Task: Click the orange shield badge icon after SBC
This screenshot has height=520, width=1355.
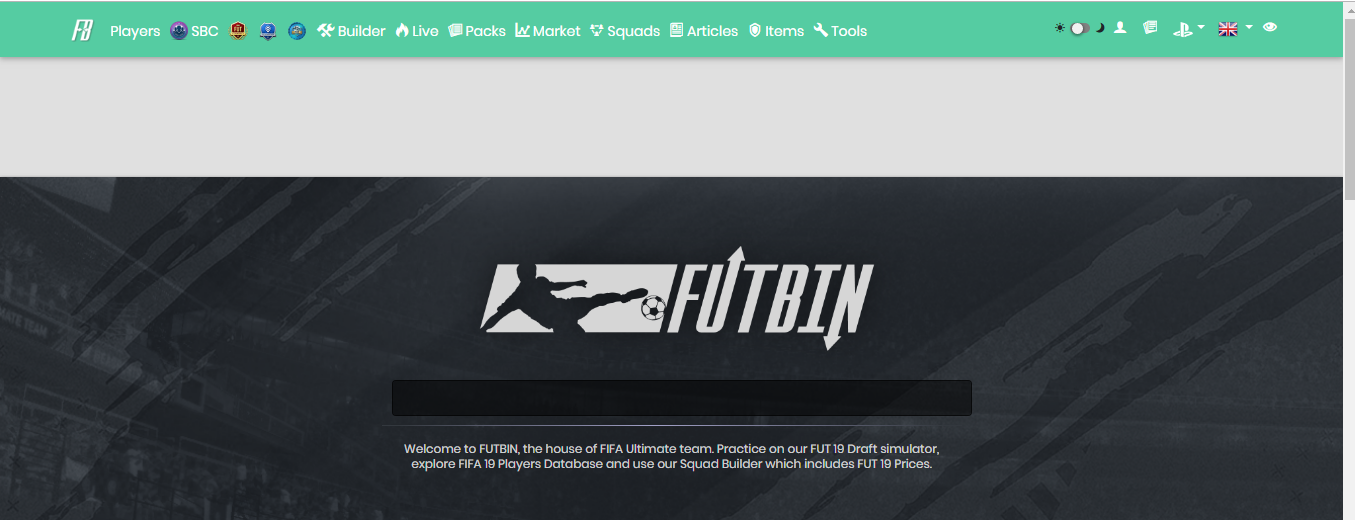Action: click(x=238, y=30)
